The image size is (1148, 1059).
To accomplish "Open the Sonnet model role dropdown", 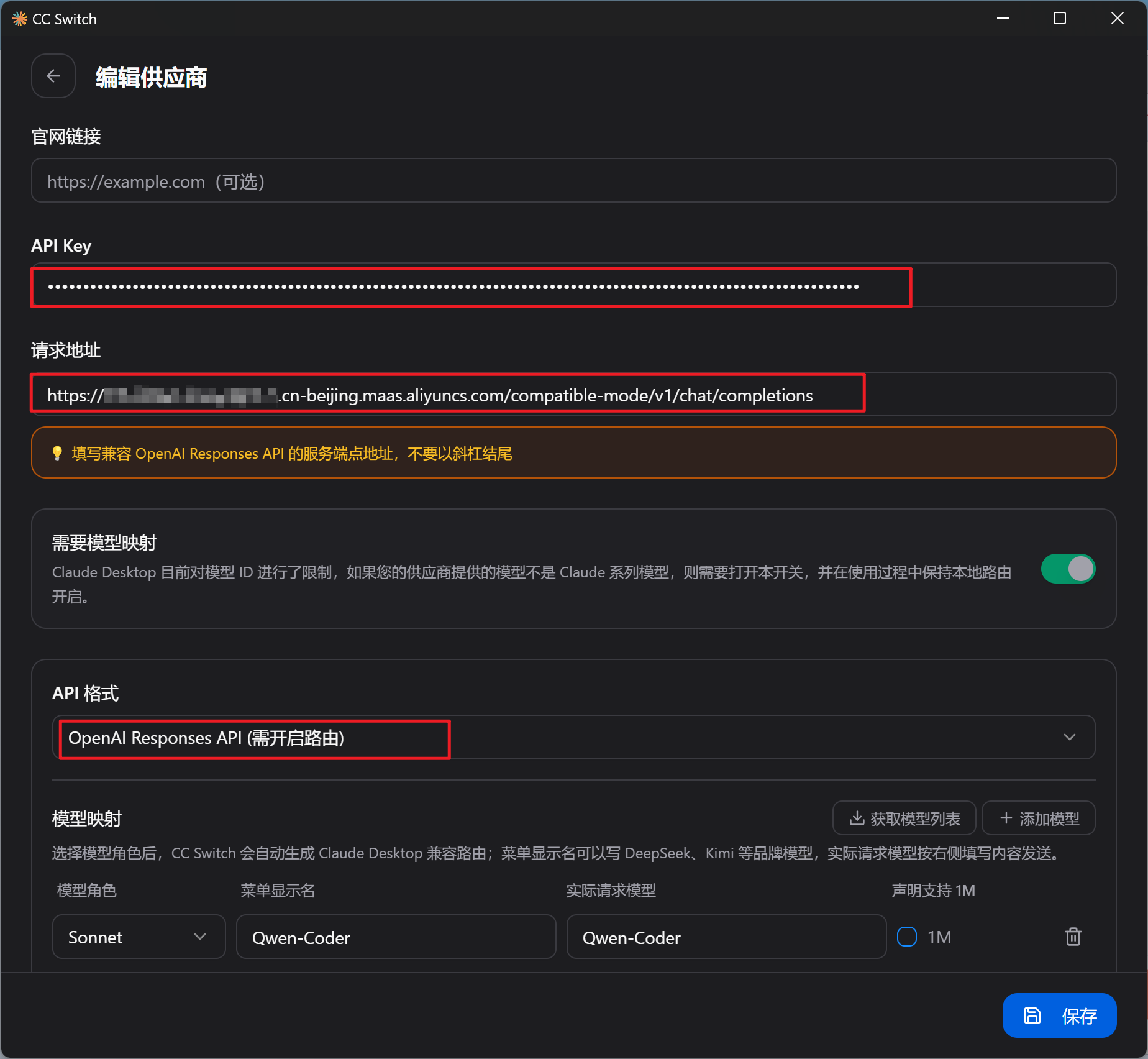I will (x=139, y=937).
